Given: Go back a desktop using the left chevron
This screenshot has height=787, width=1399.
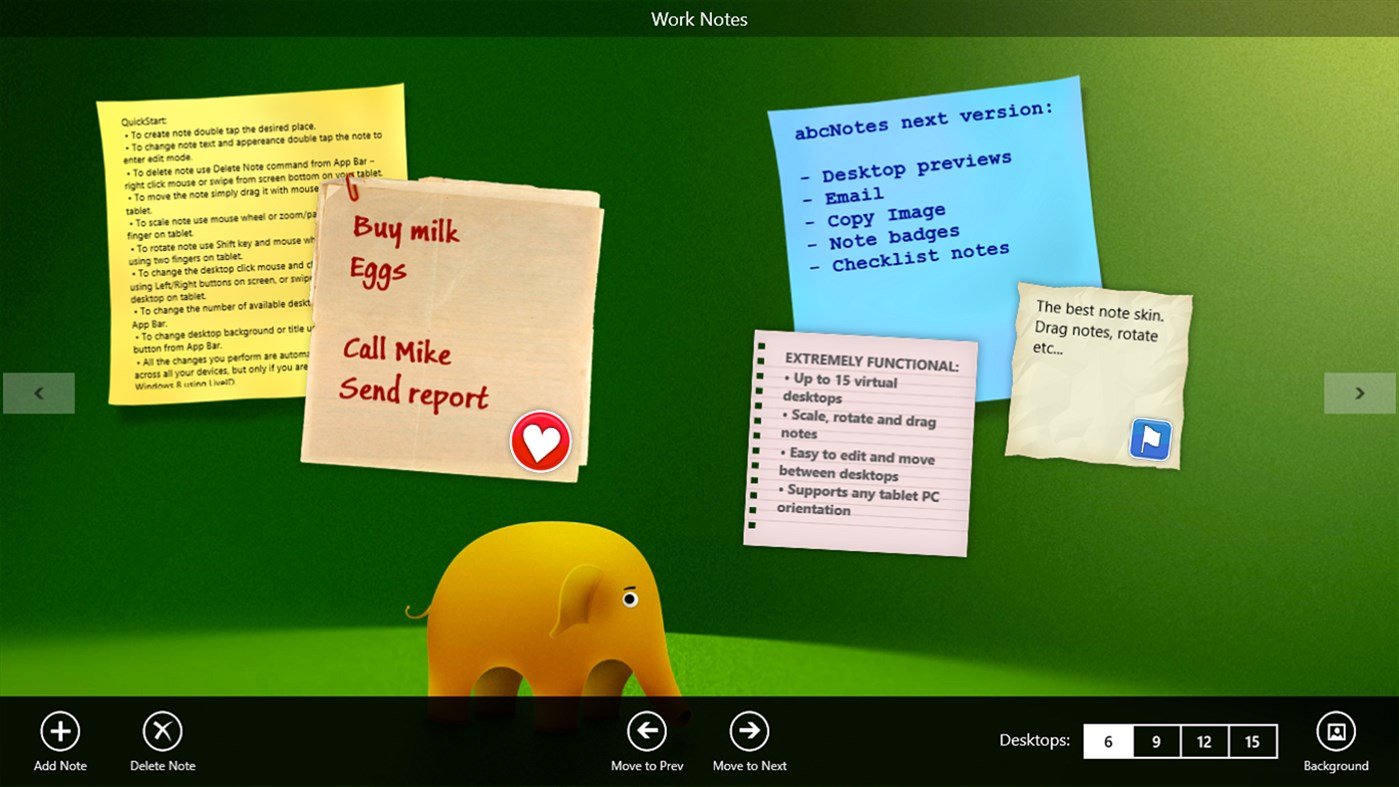Looking at the screenshot, I should (38, 392).
